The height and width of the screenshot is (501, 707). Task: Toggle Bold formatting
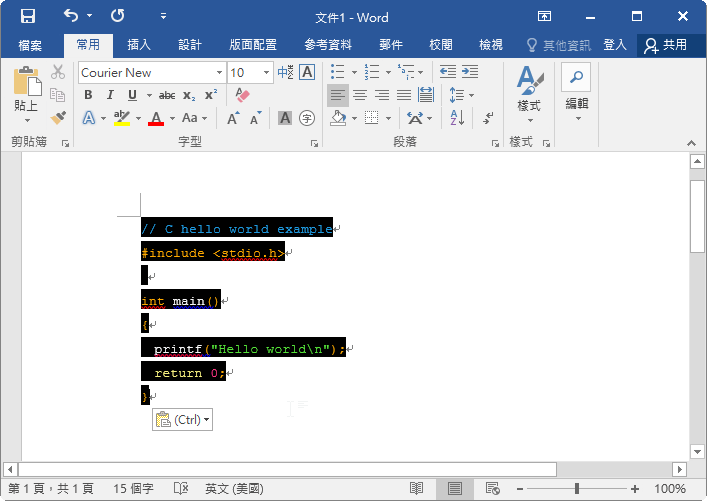click(x=88, y=95)
